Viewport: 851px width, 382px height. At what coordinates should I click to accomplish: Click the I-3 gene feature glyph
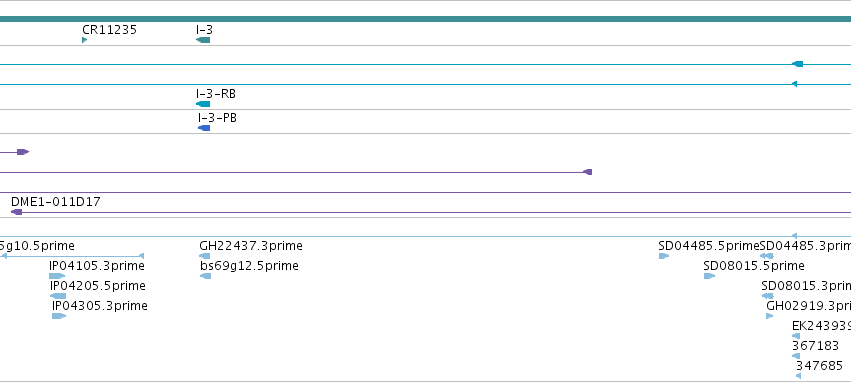pyautogui.click(x=203, y=40)
